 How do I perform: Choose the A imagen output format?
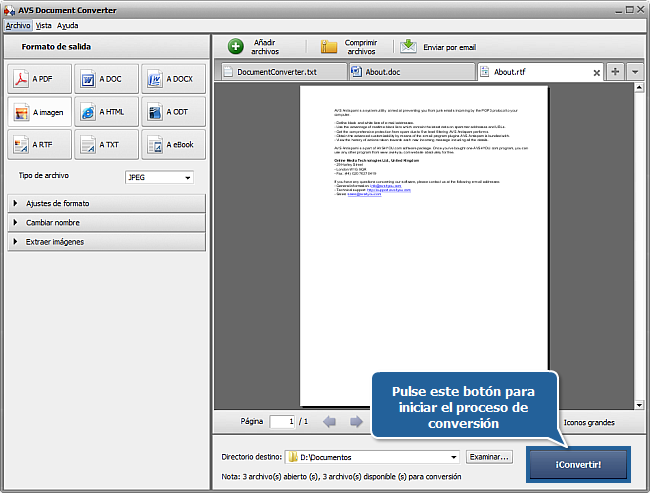pyautogui.click(x=39, y=112)
